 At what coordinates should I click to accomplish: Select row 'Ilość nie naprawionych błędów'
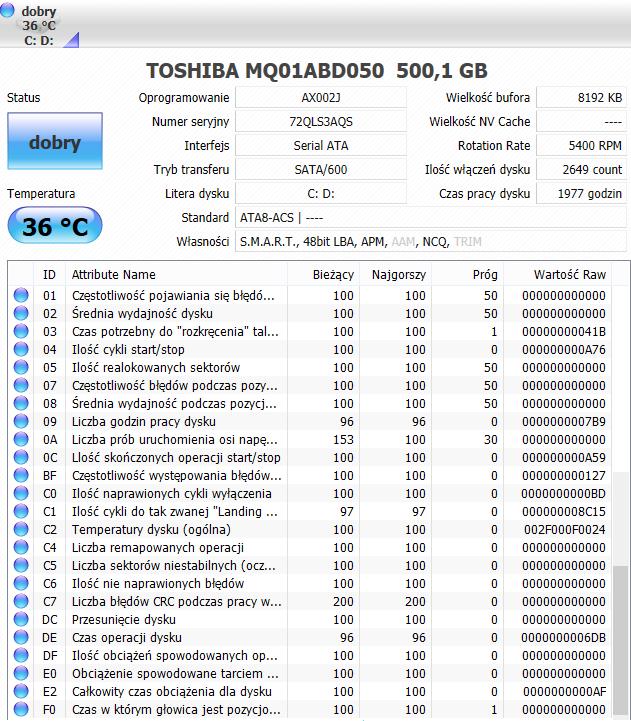(310, 583)
